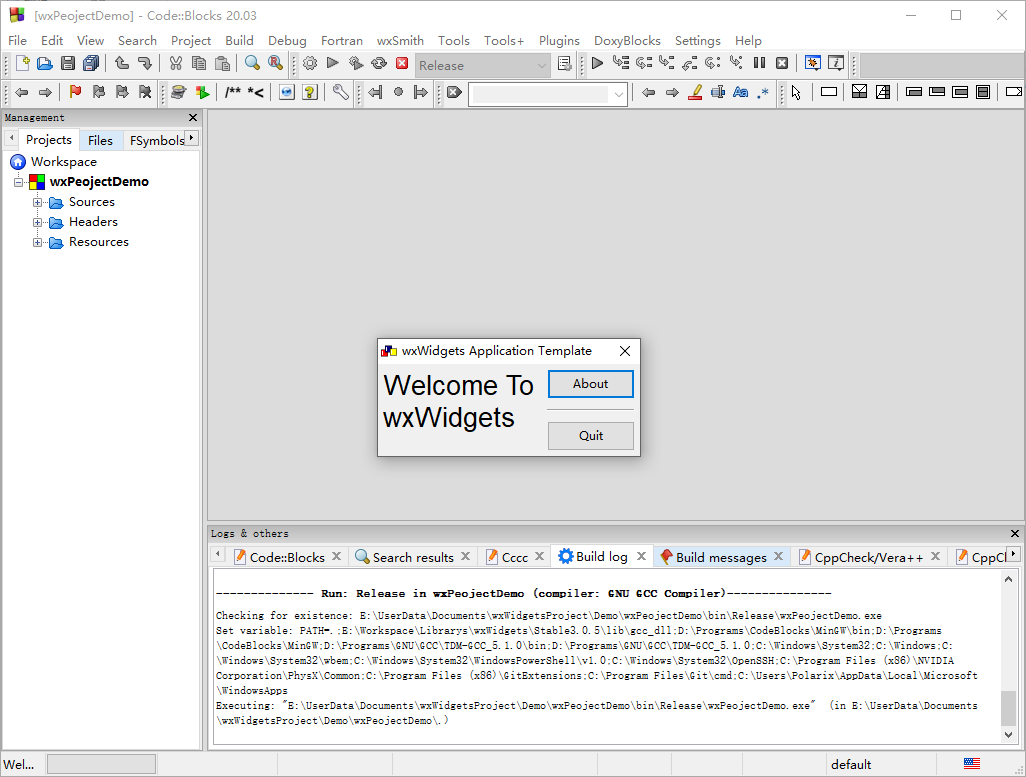Click the DoxyBlocks block comment /** icon
This screenshot has height=777, width=1026.
[233, 92]
